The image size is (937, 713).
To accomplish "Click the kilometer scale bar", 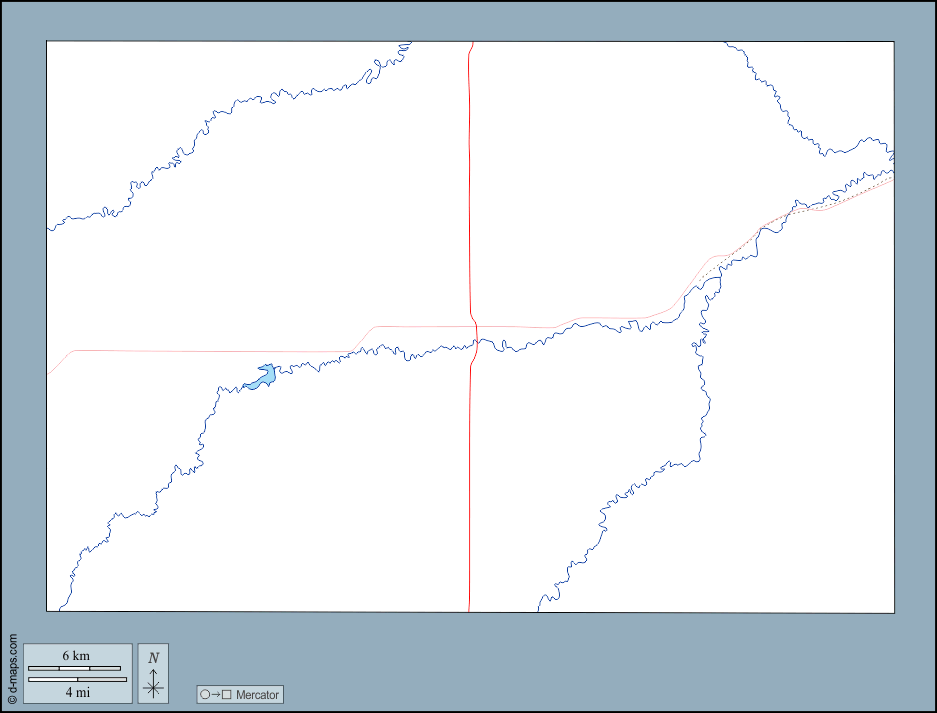I will (74, 668).
